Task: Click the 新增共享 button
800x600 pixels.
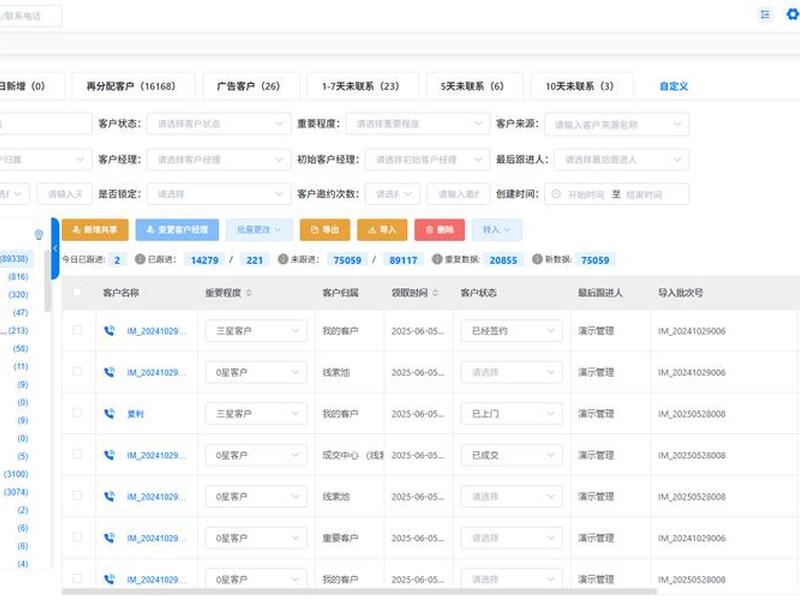Action: (x=95, y=230)
